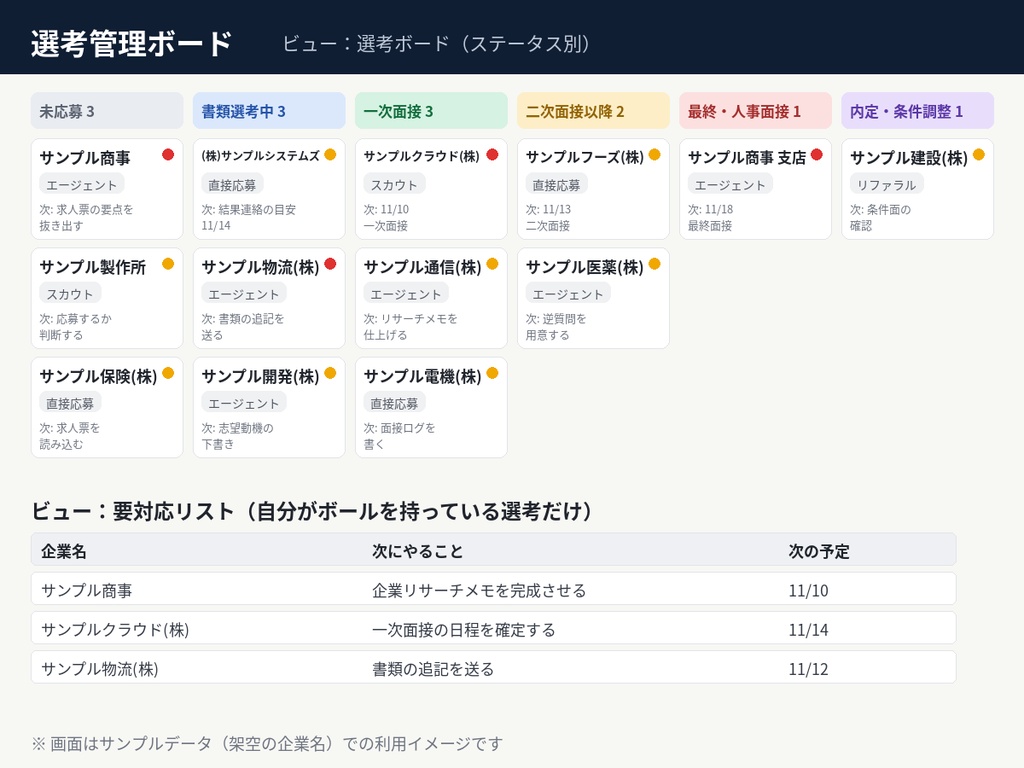The width and height of the screenshot is (1024, 768).
Task: Click the 次の予定 table column header
Action: click(x=819, y=551)
